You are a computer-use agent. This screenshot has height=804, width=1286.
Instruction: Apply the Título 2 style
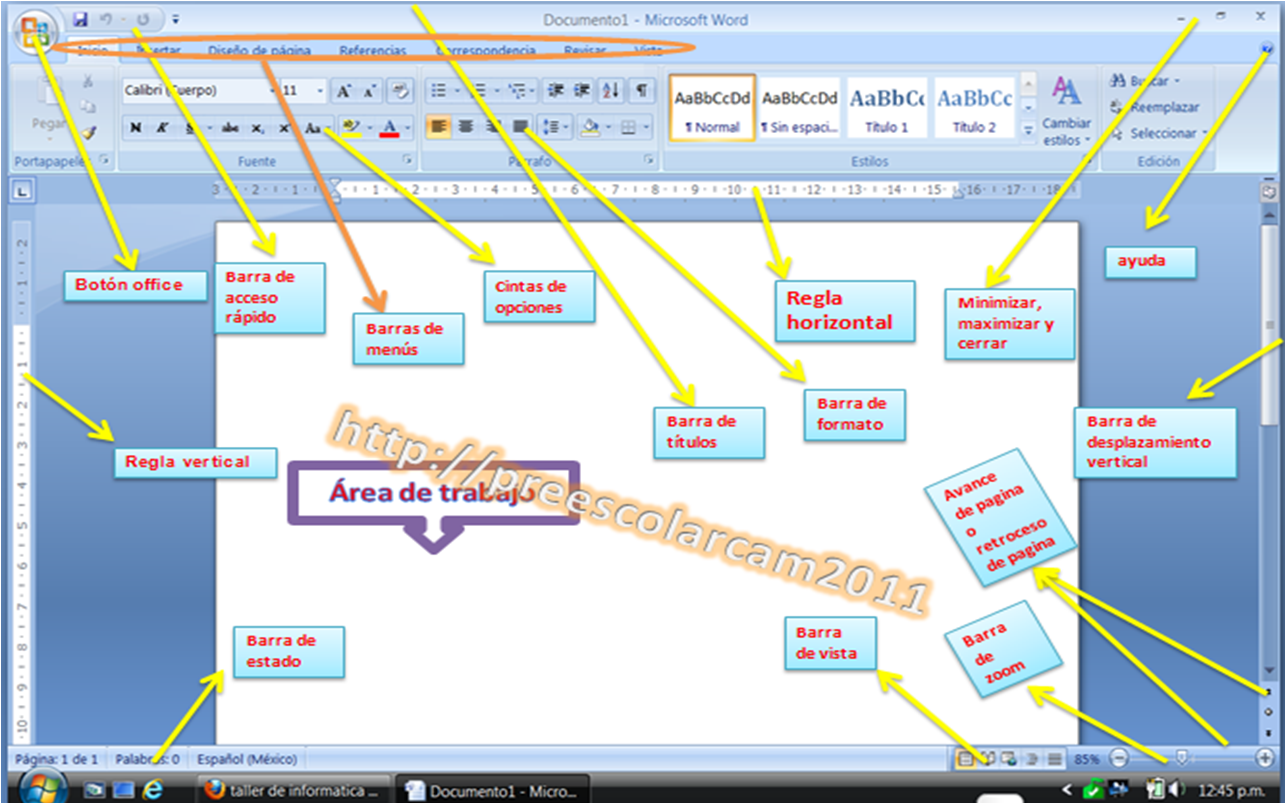[975, 108]
